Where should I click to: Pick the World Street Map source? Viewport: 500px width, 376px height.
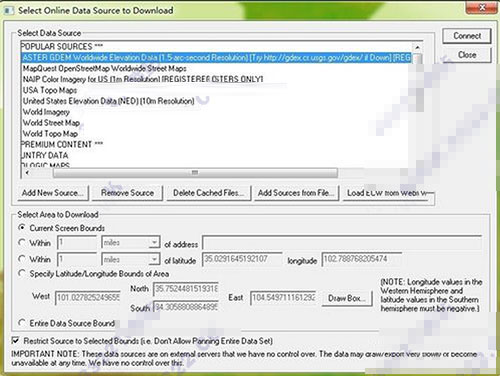coord(51,123)
